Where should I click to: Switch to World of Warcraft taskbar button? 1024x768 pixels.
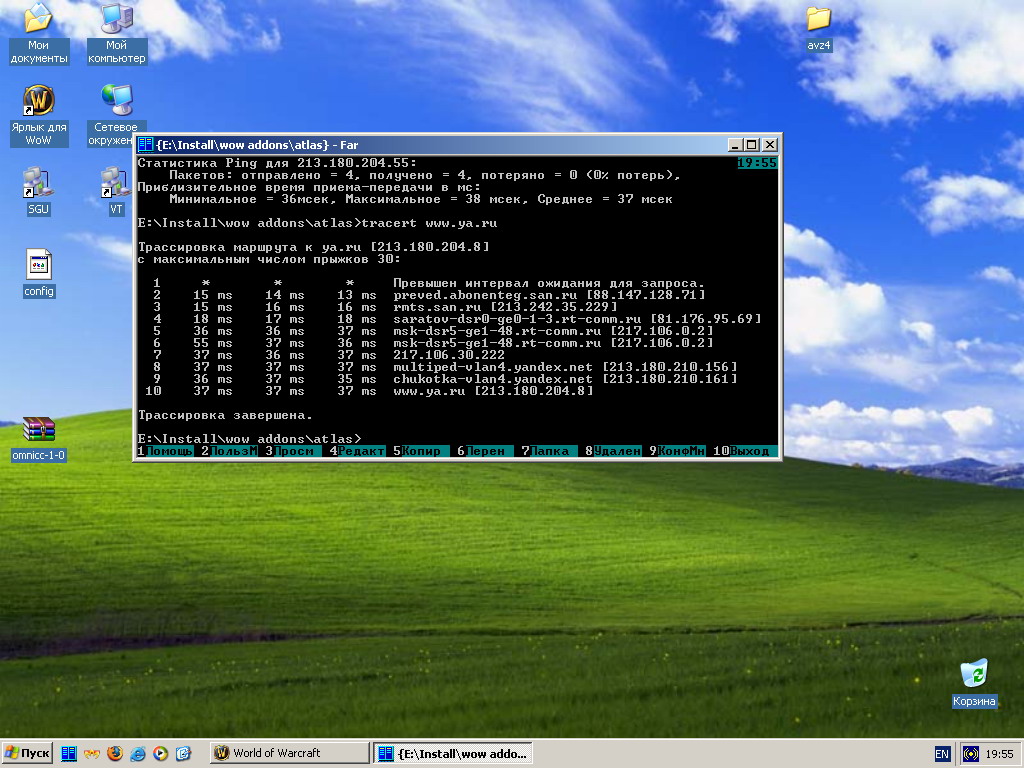289,753
